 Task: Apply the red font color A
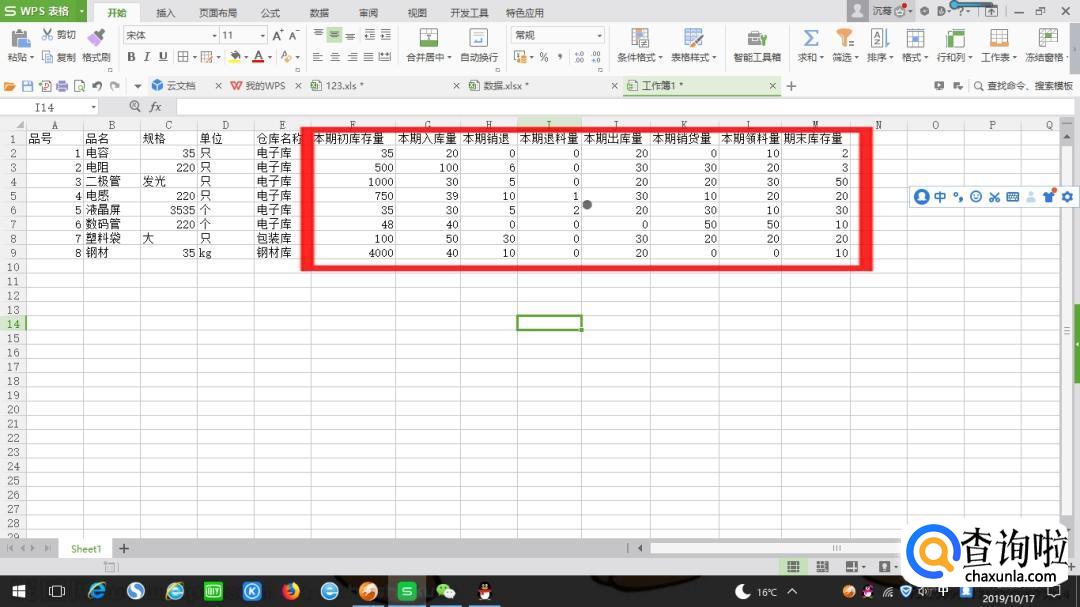pyautogui.click(x=258, y=57)
